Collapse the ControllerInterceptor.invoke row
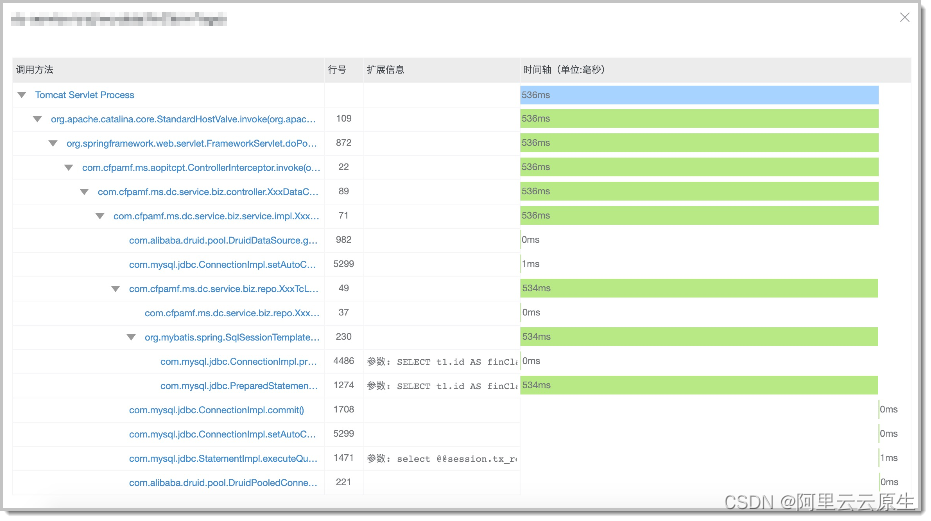The image size is (931, 521). coord(69,168)
